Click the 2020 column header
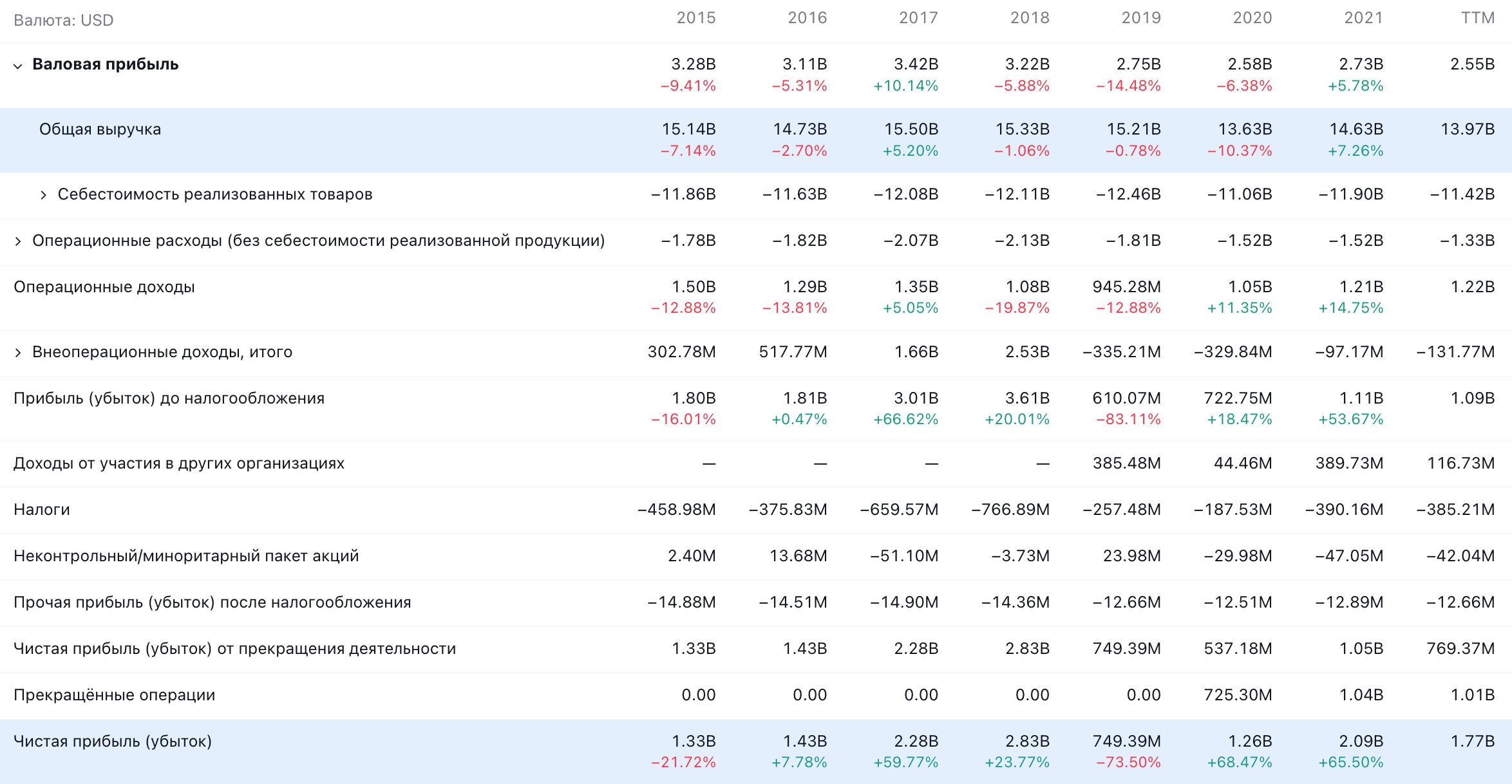Screen dimensions: 1512x784 pyautogui.click(x=1252, y=18)
